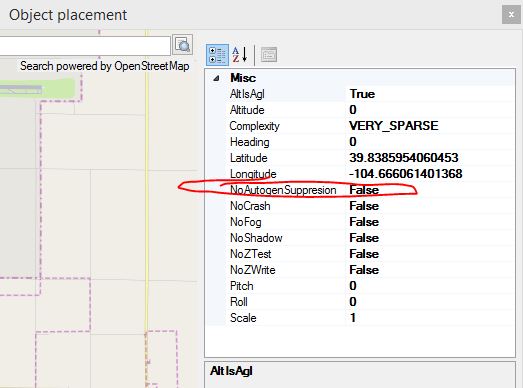
Task: Sort properties alphabetically with A-Z icon
Action: 240,55
